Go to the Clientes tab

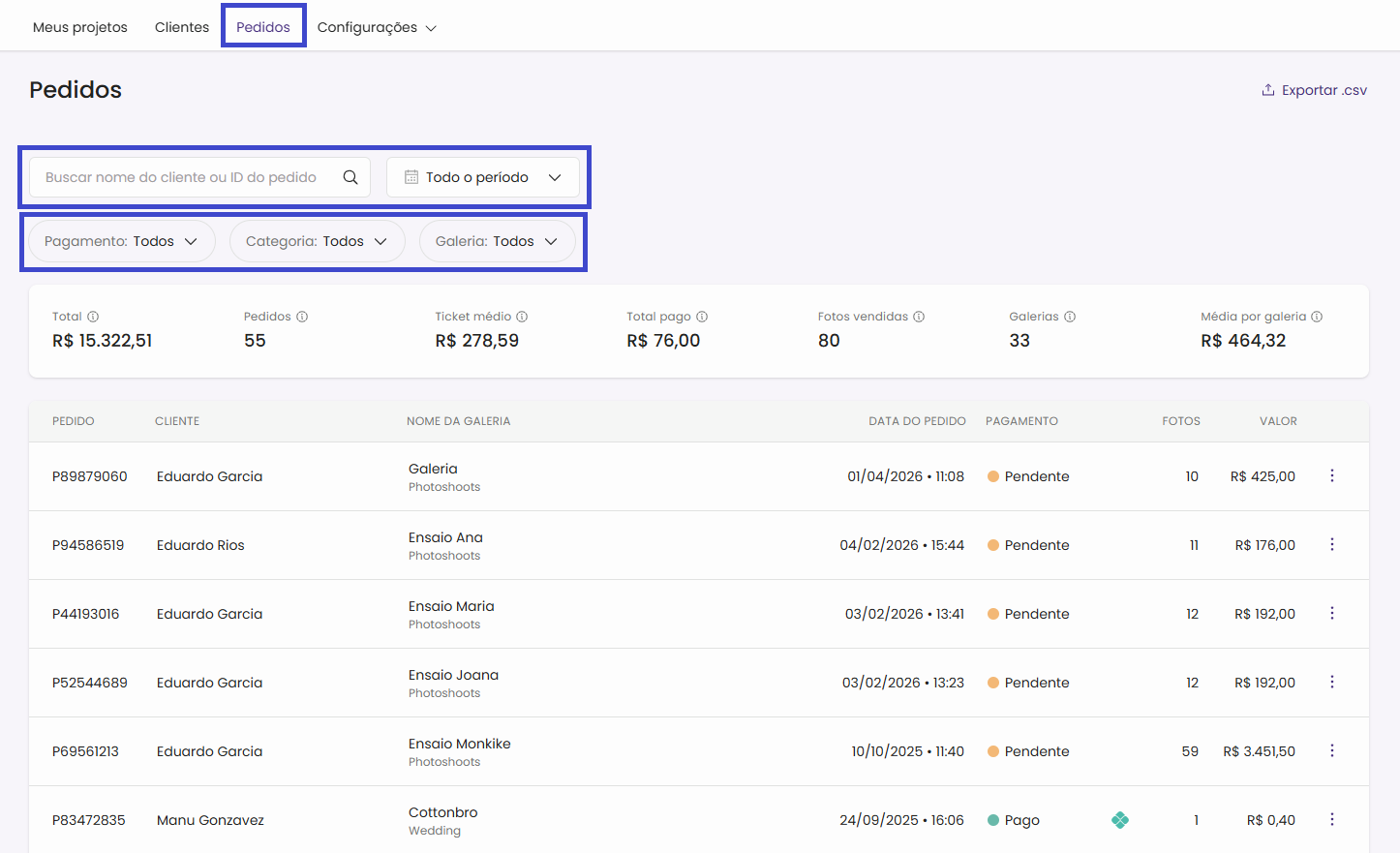point(182,27)
